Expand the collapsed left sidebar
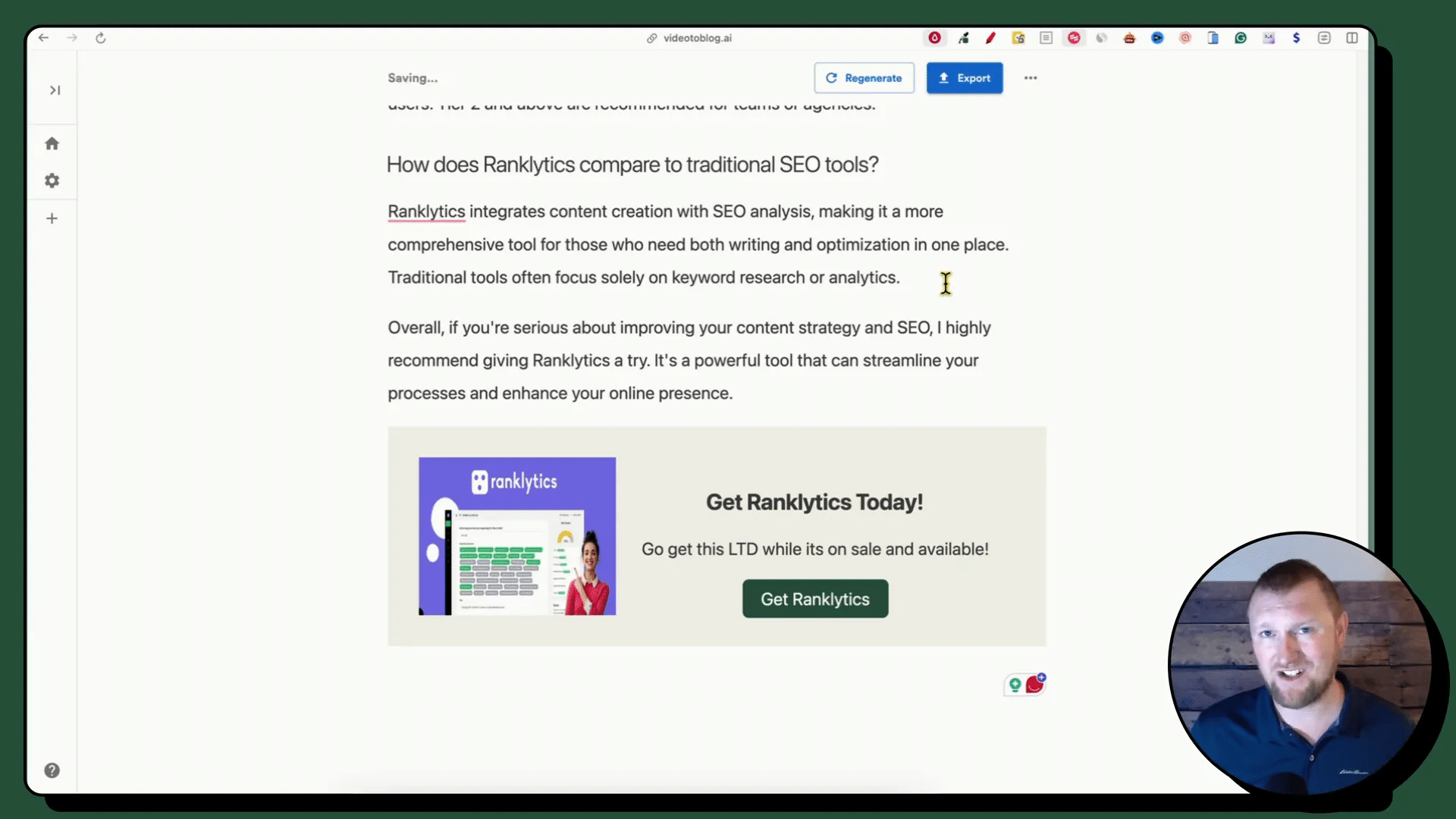The width and height of the screenshot is (1456, 819). [55, 90]
